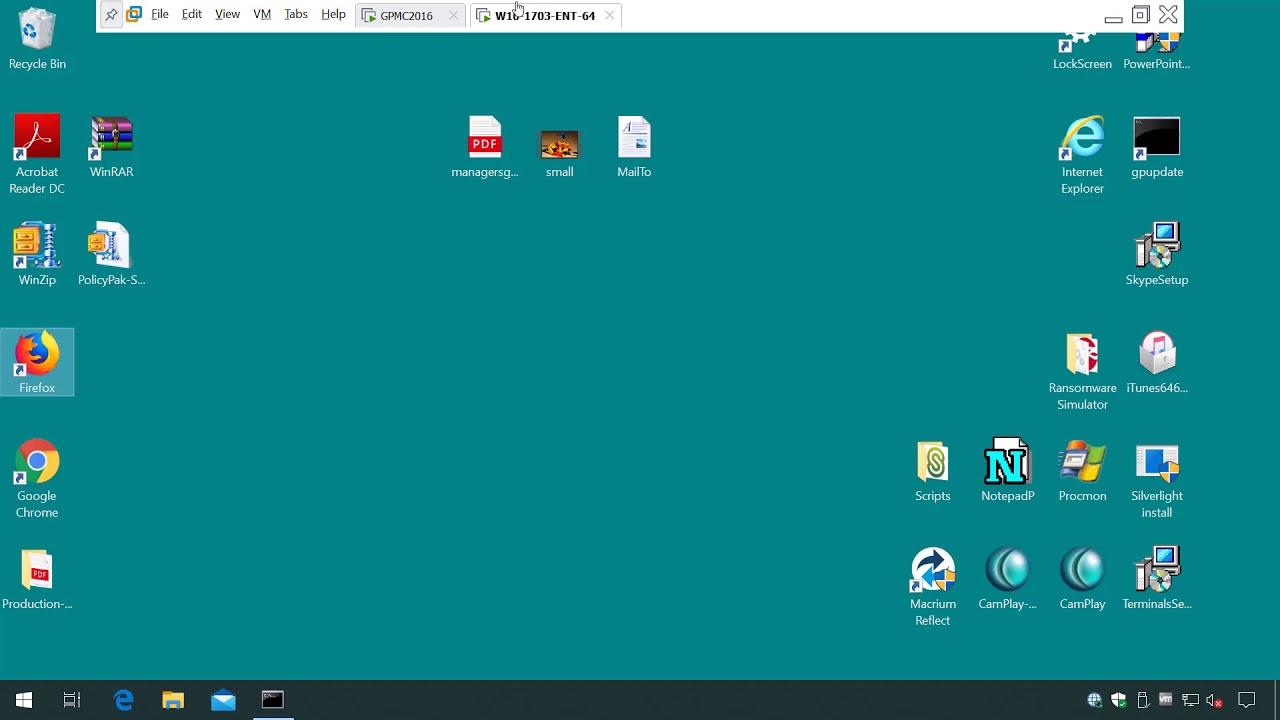Viewport: 1280px width, 720px height.
Task: Click the USB safely remove tray icon
Action: pos(1143,700)
